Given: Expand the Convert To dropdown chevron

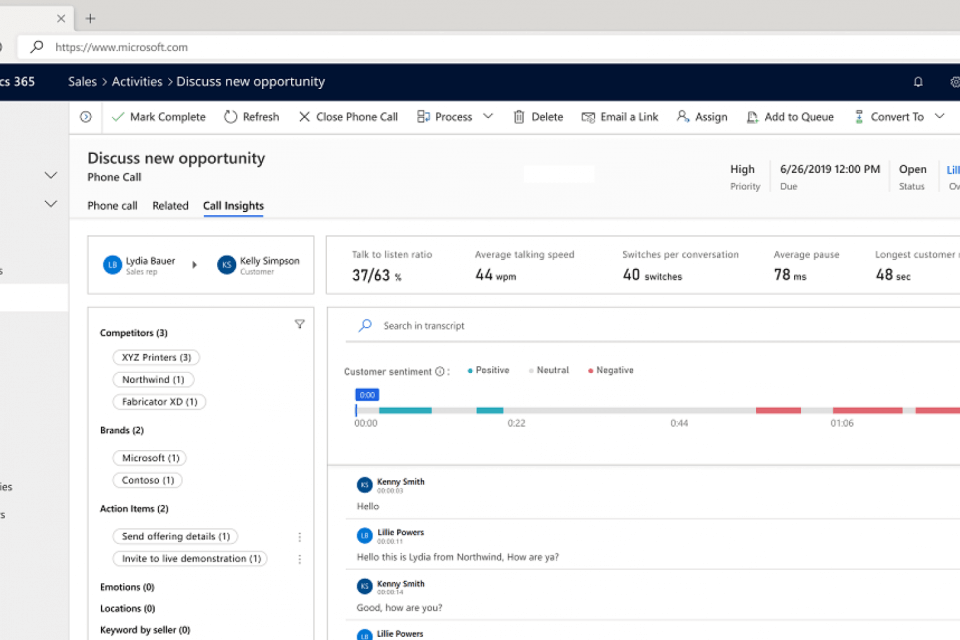Looking at the screenshot, I should point(939,116).
